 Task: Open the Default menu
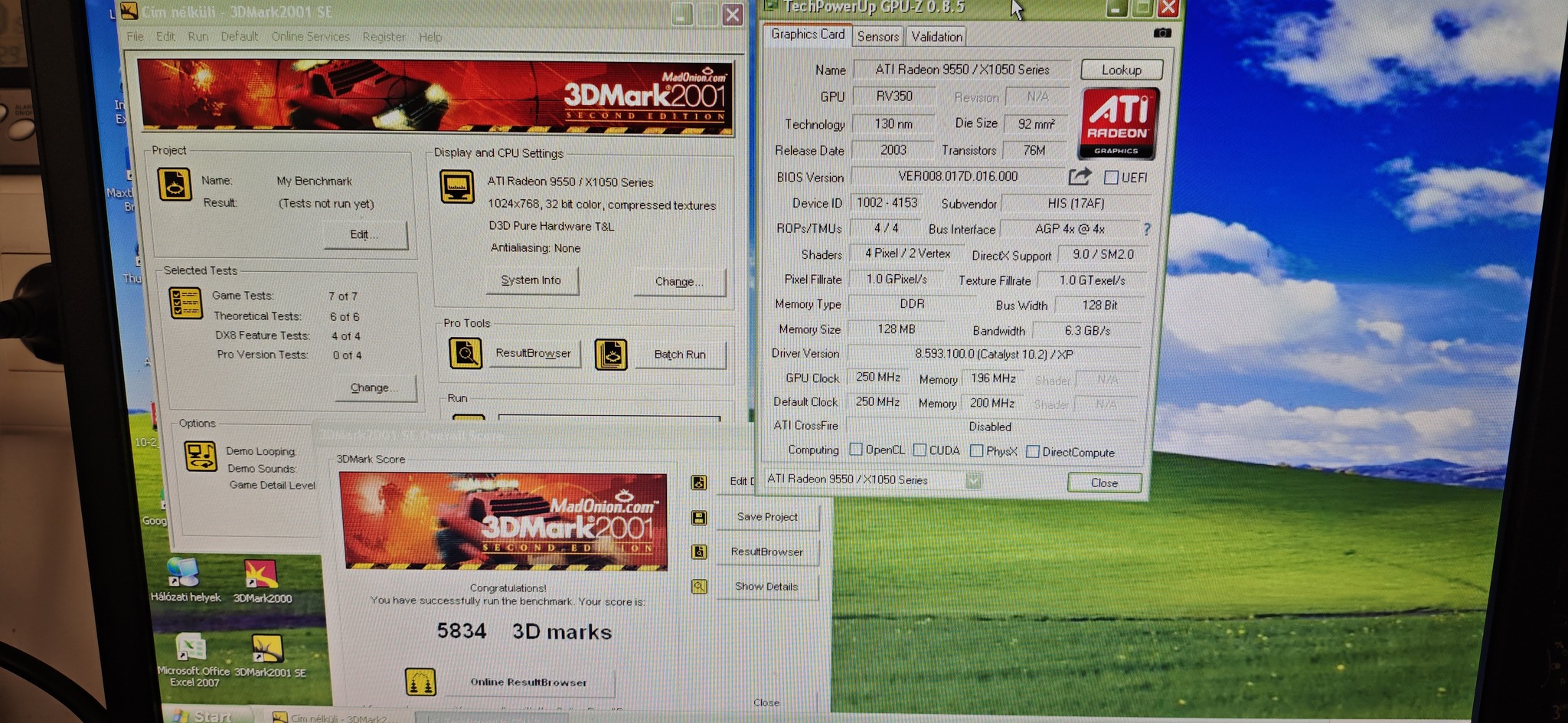[x=240, y=36]
